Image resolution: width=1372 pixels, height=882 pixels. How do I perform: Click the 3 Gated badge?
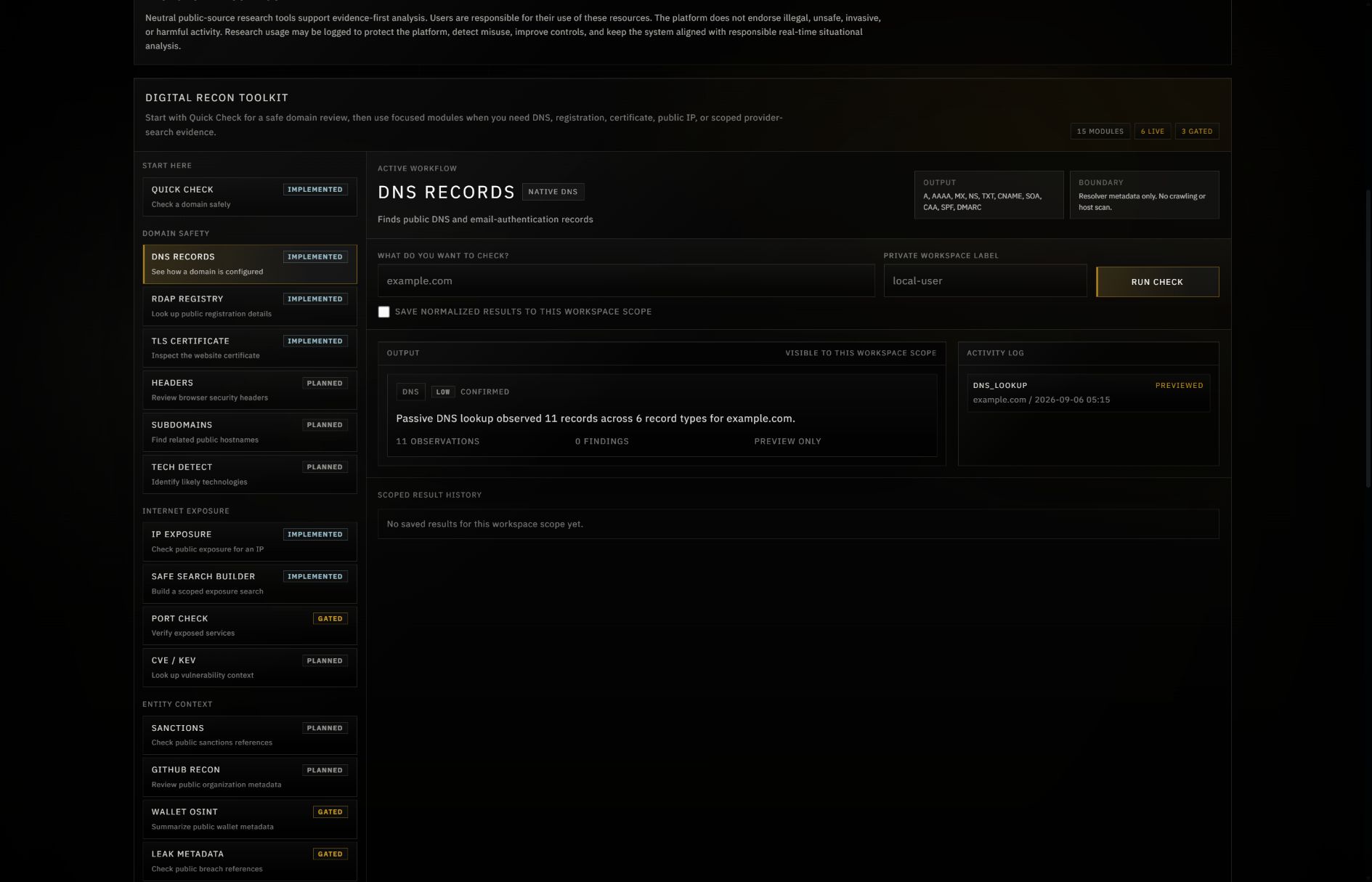coord(1197,132)
